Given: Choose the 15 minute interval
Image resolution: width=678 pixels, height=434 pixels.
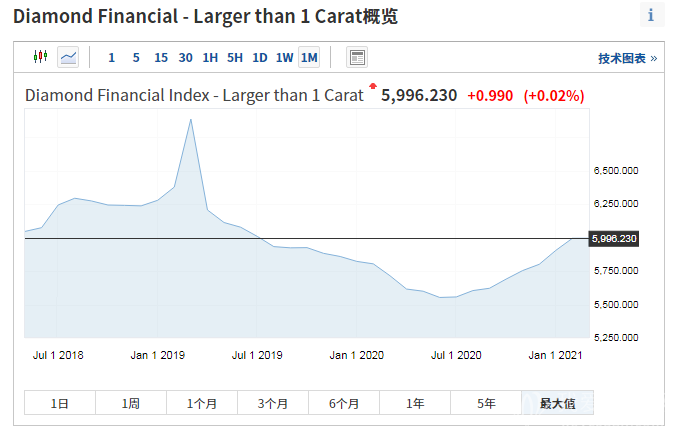Looking at the screenshot, I should (161, 57).
